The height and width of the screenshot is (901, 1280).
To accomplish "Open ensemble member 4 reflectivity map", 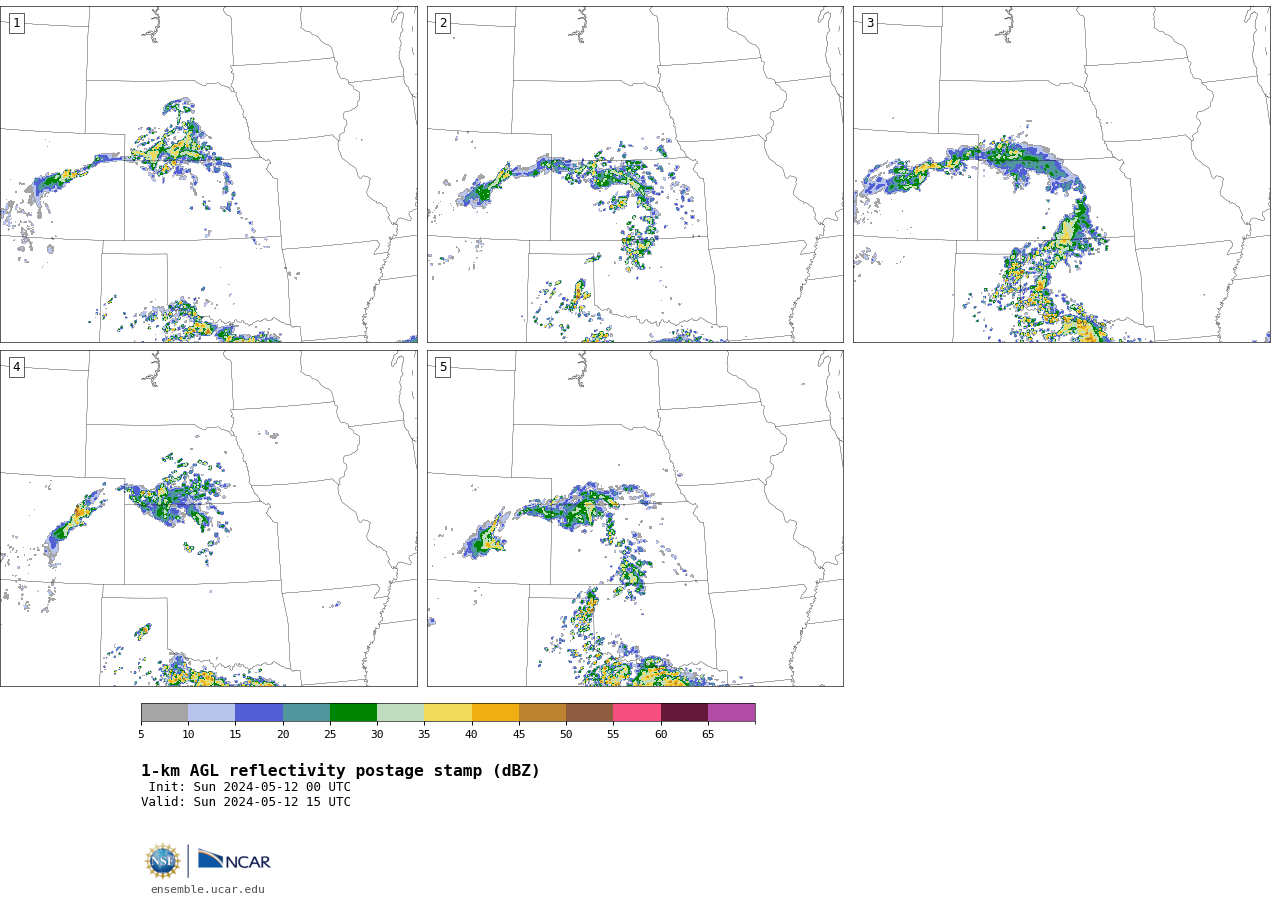I will [x=208, y=518].
